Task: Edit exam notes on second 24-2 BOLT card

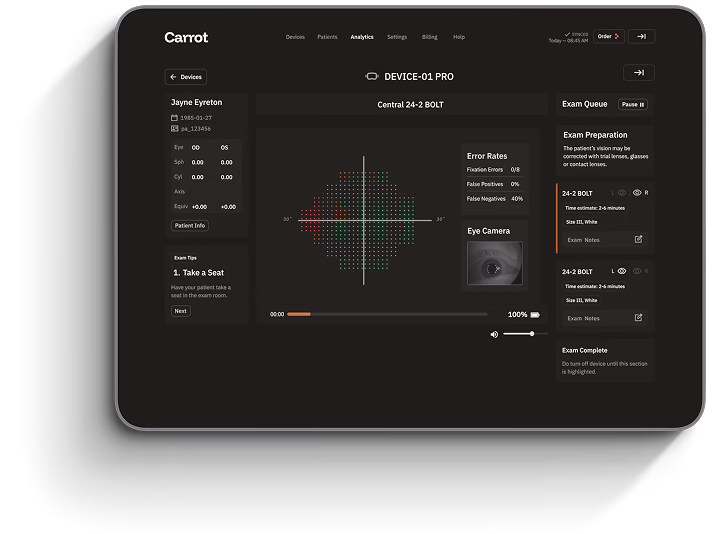Action: click(638, 318)
